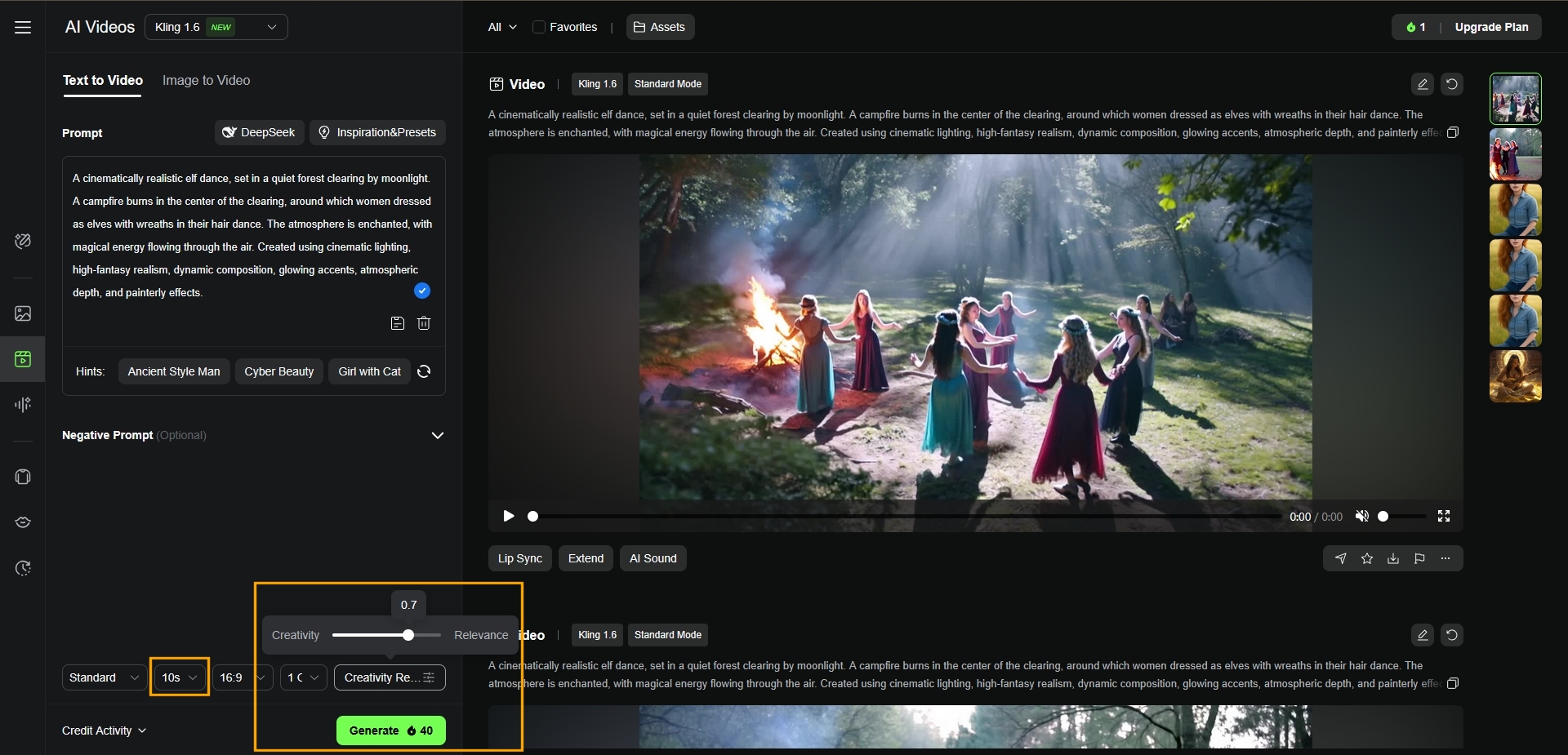Tick the Favorites checkbox

539,27
